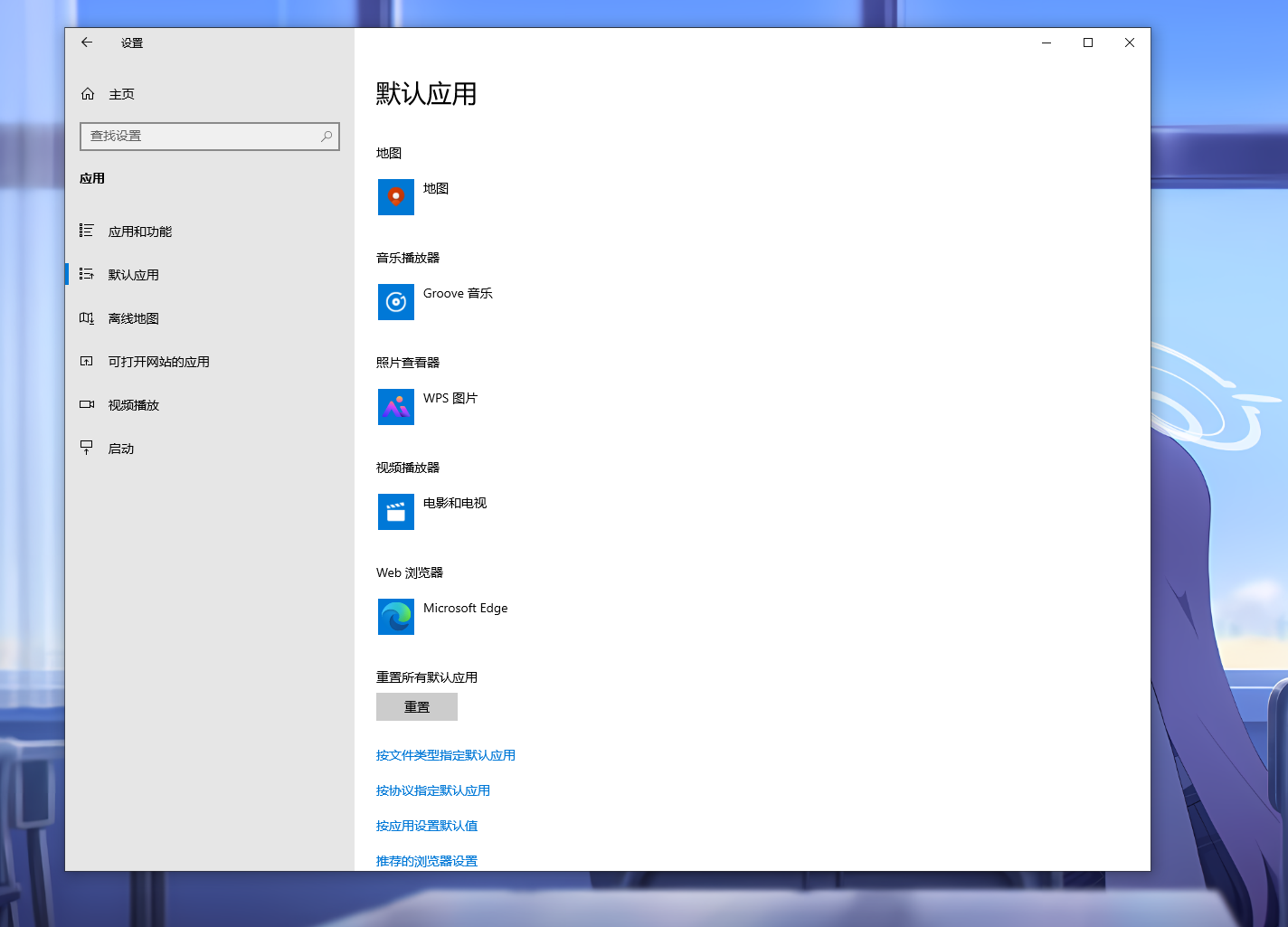Open 启动 settings page

[210, 449]
